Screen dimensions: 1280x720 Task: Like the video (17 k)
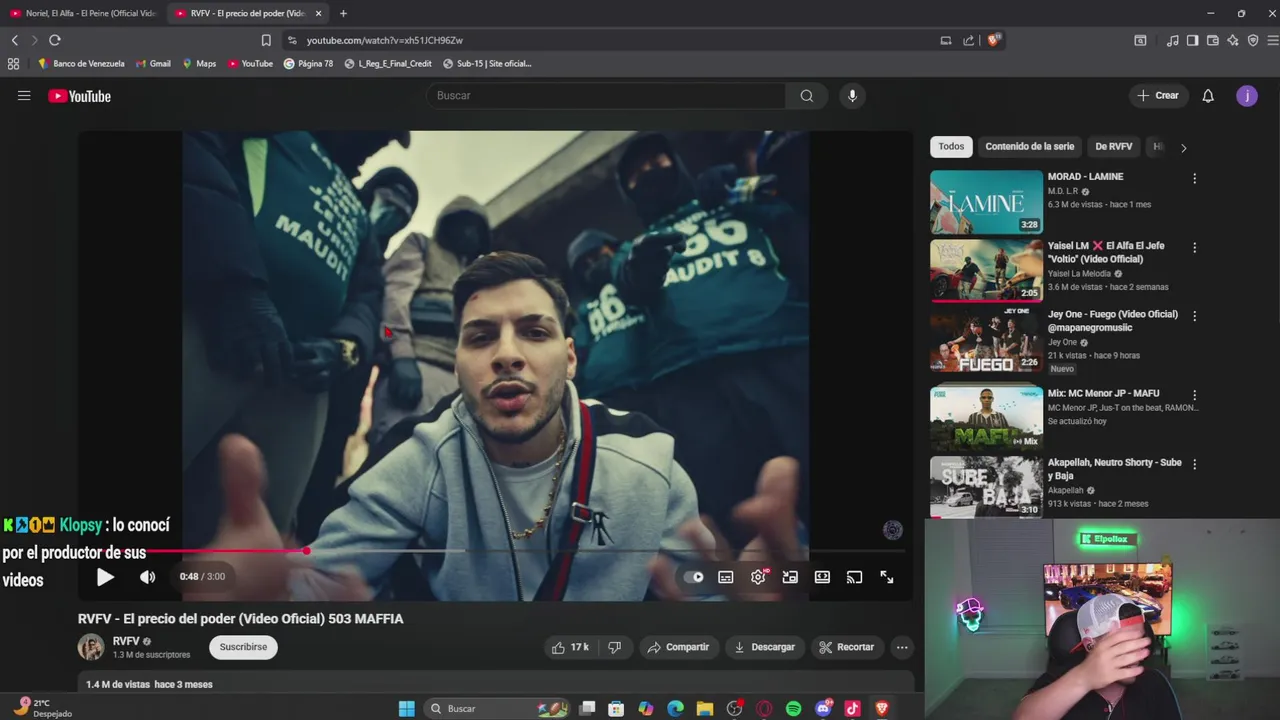(570, 647)
